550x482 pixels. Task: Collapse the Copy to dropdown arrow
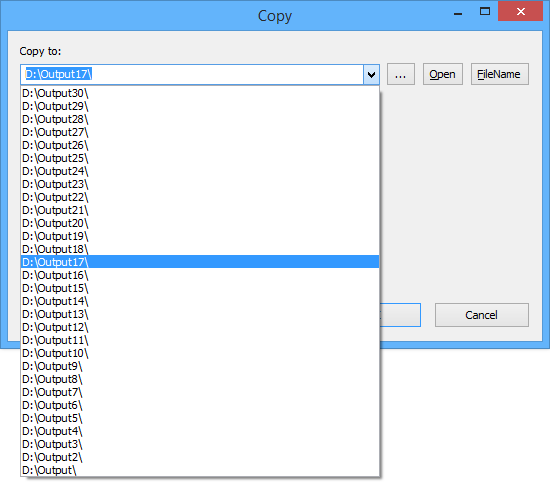tap(371, 74)
